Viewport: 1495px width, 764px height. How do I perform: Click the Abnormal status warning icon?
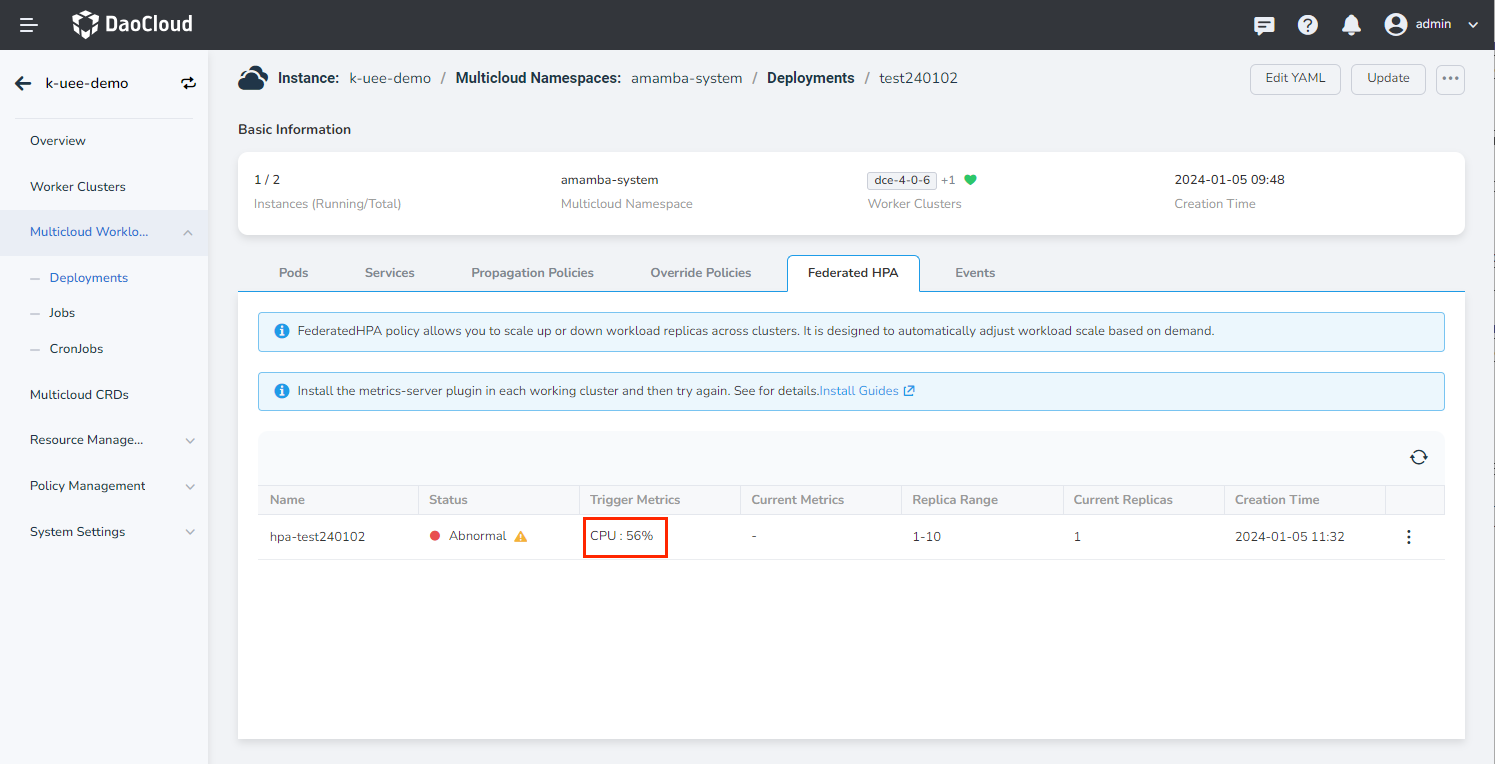click(520, 536)
